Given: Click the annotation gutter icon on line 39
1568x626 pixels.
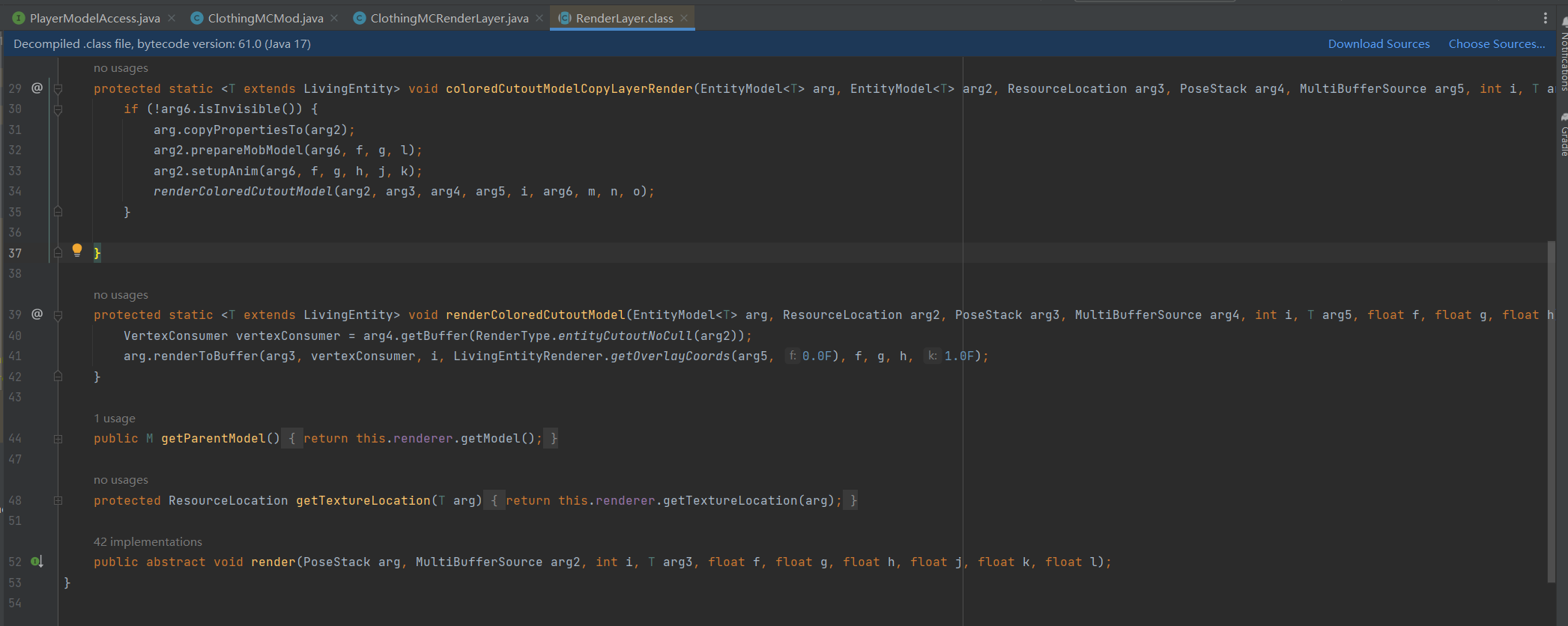Looking at the screenshot, I should (37, 314).
